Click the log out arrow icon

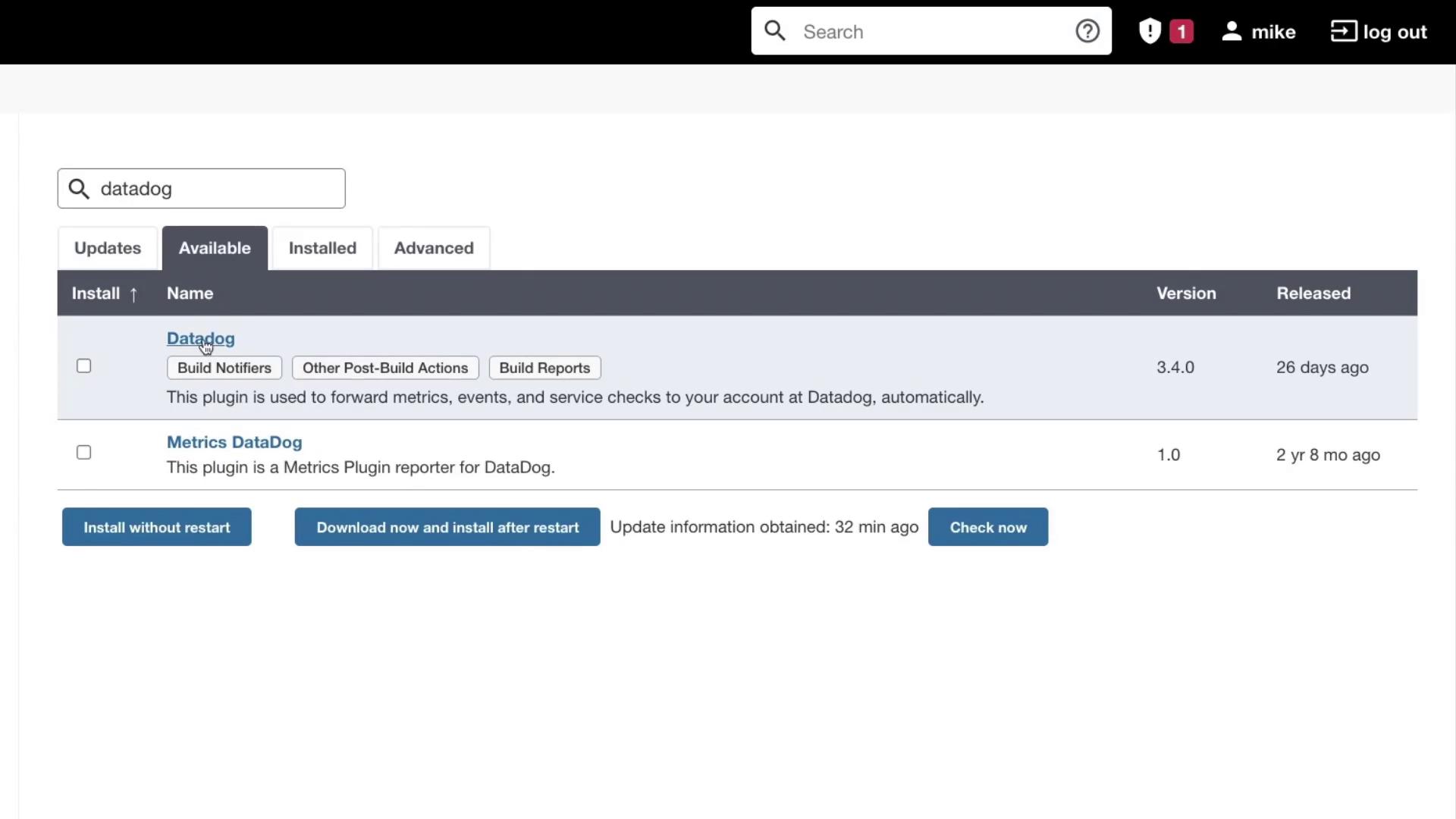coord(1343,31)
